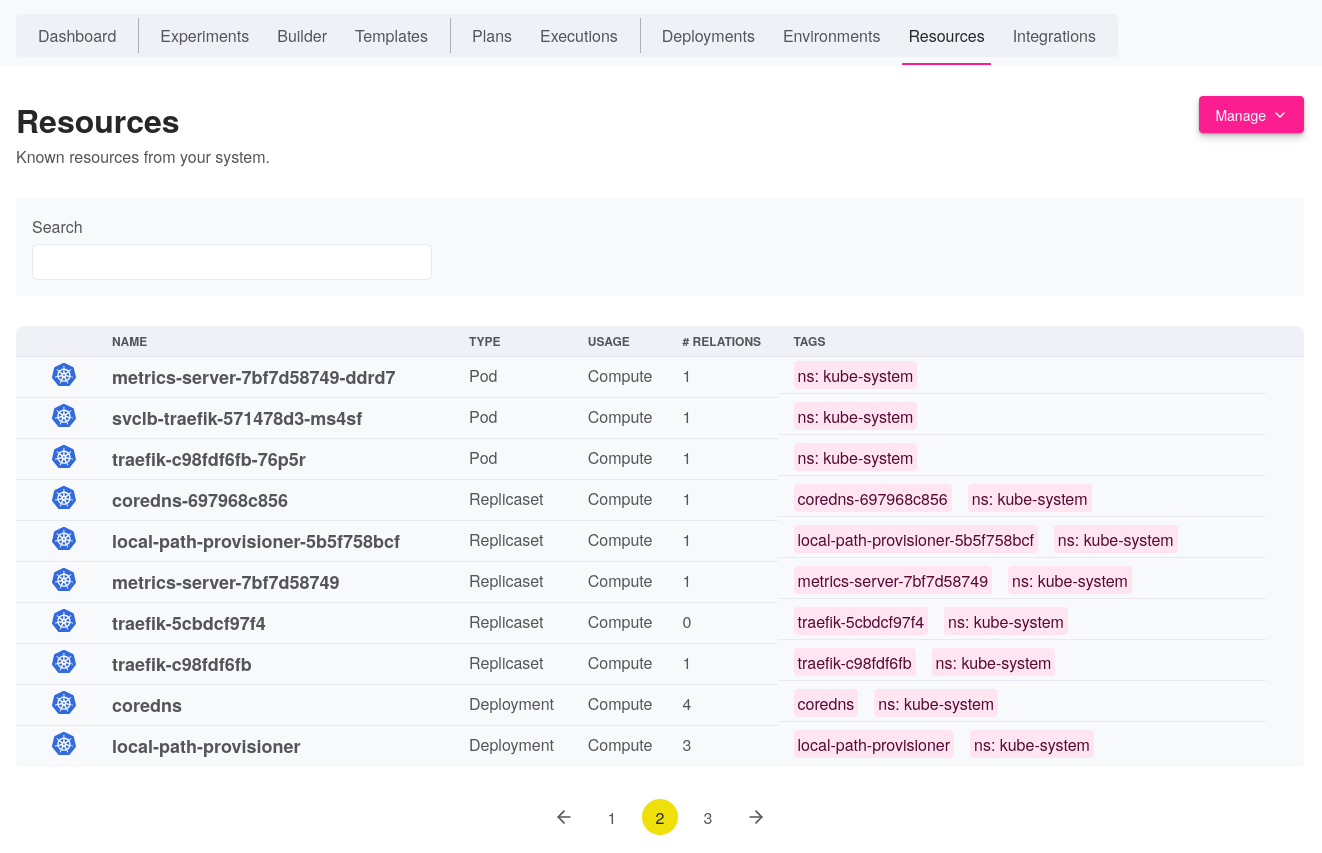Open the traefik-c98fdf6fb replicaset entry
Screen dimensions: 1322x853
(x=181, y=665)
